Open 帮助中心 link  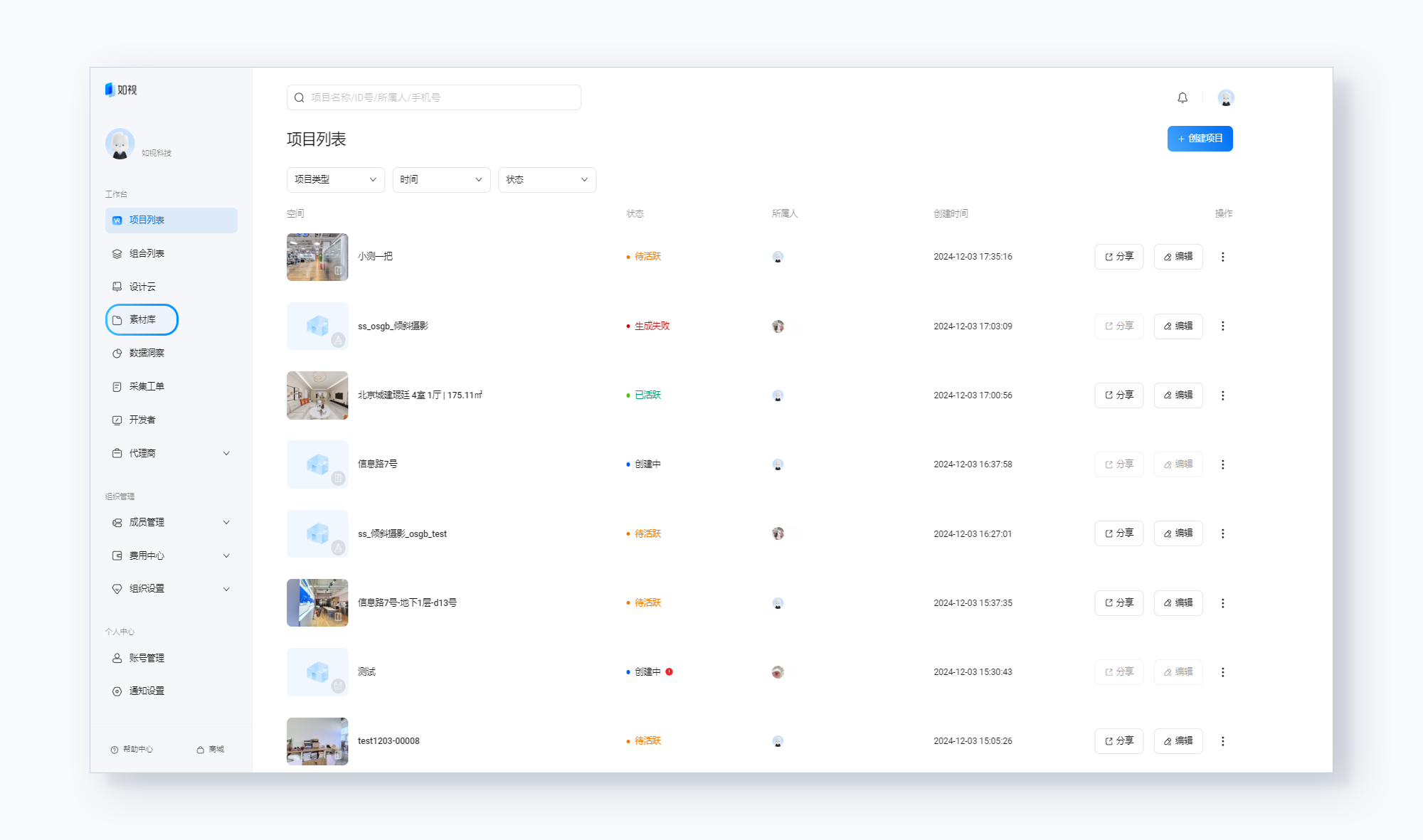(132, 750)
